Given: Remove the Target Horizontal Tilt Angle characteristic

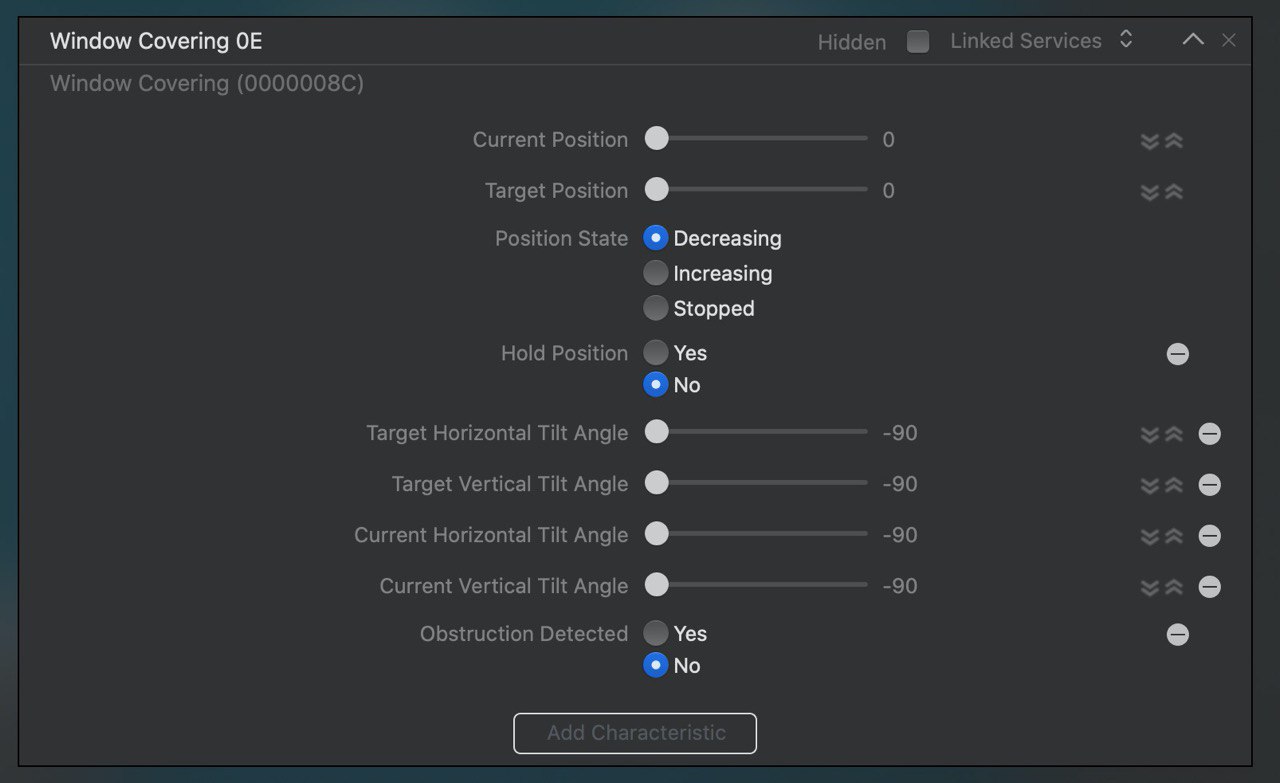Looking at the screenshot, I should click(x=1210, y=434).
